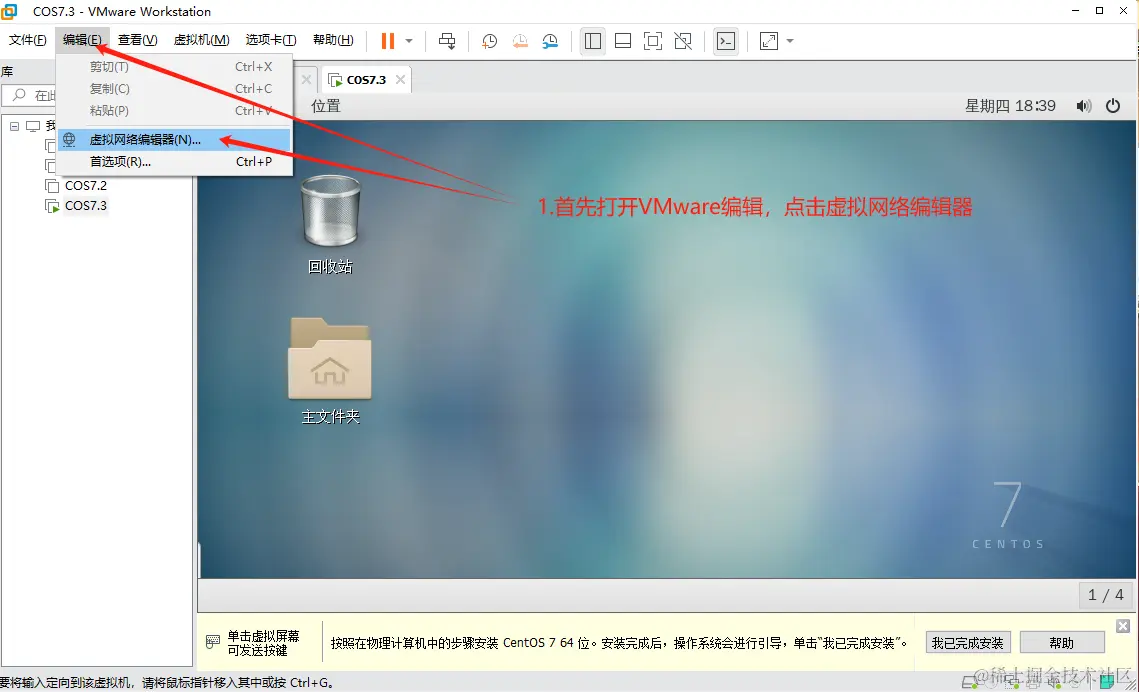Collapse the library tree root node

pyautogui.click(x=14, y=126)
